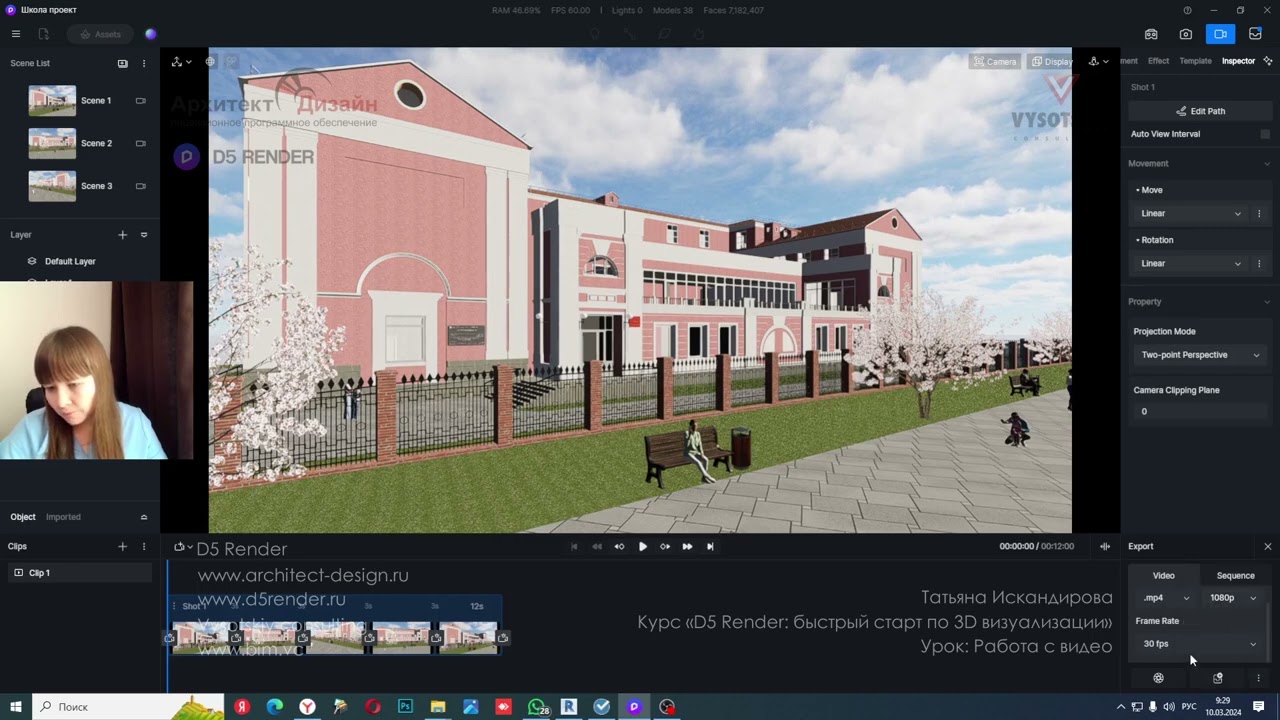Open .mp4 format dropdown
Viewport: 1280px width, 720px height.
coord(1166,598)
